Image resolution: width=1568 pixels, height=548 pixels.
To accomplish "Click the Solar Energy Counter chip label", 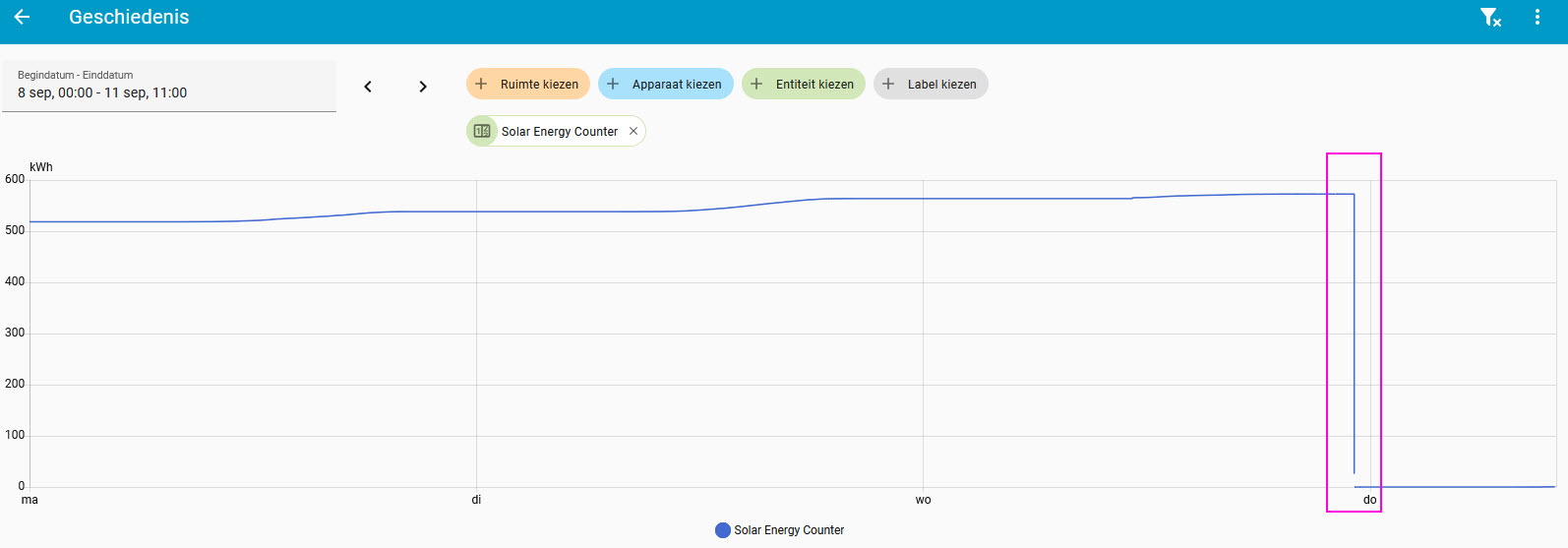I will 560,131.
